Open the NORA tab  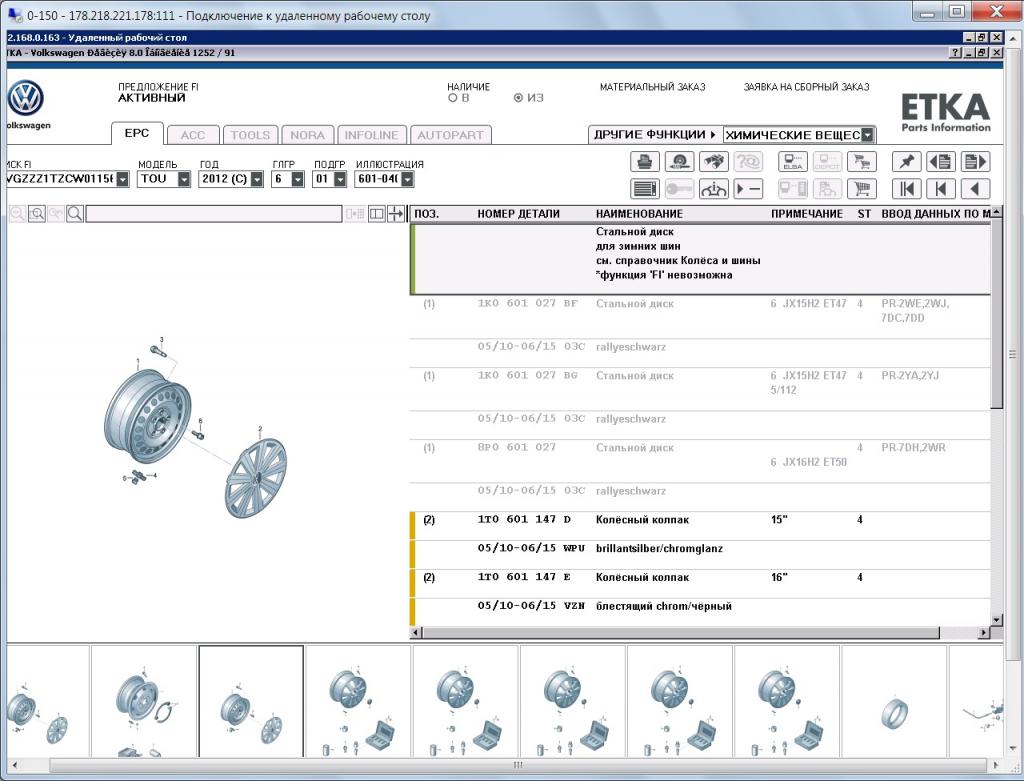[x=308, y=135]
